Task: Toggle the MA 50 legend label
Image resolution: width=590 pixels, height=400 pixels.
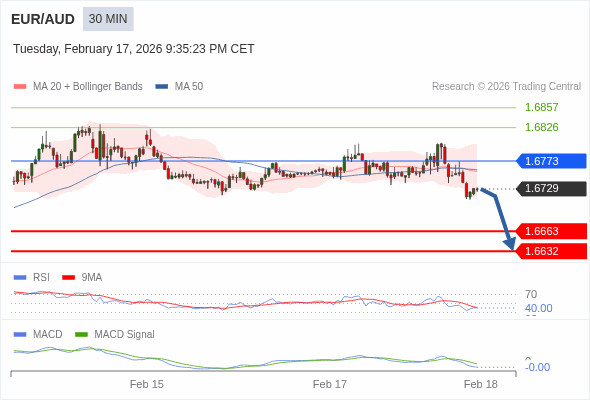Action: (189, 87)
